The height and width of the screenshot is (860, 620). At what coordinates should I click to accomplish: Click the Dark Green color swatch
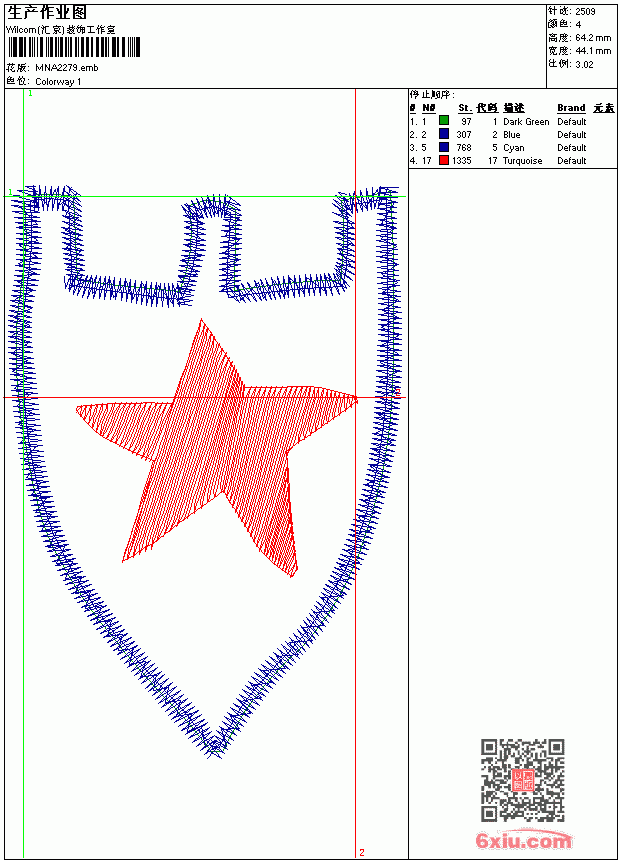click(x=444, y=120)
